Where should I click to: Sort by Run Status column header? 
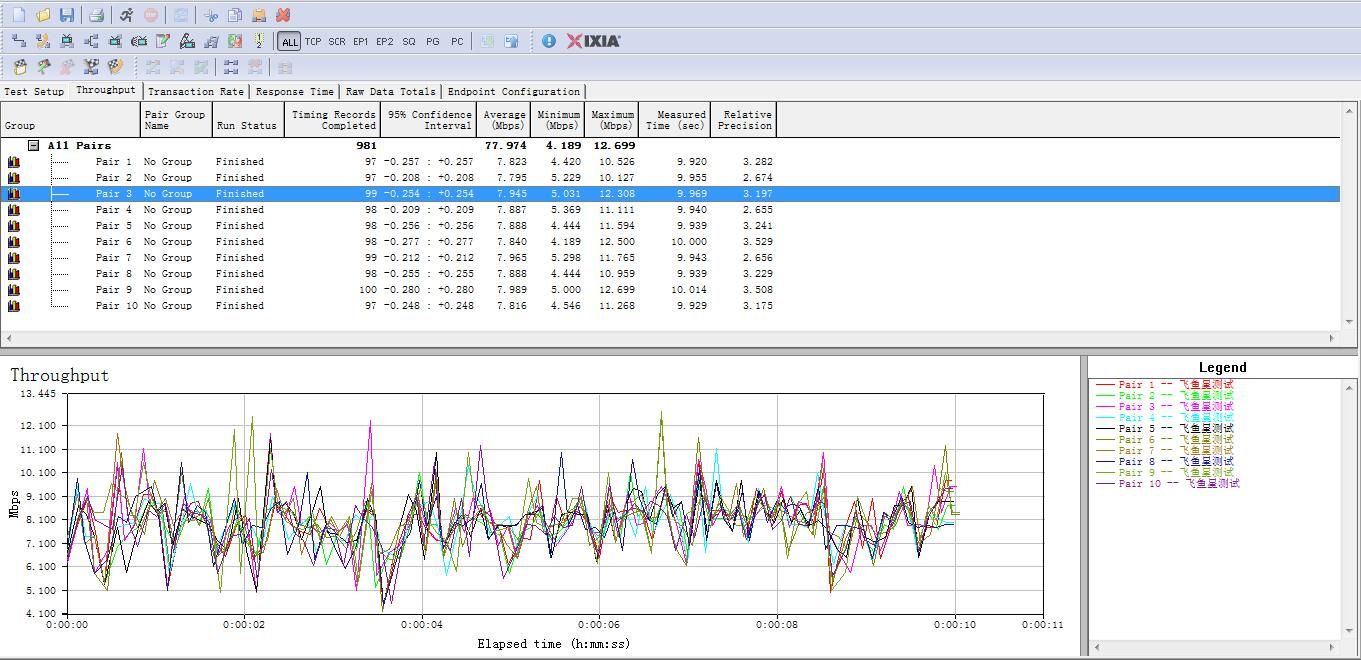tap(248, 120)
